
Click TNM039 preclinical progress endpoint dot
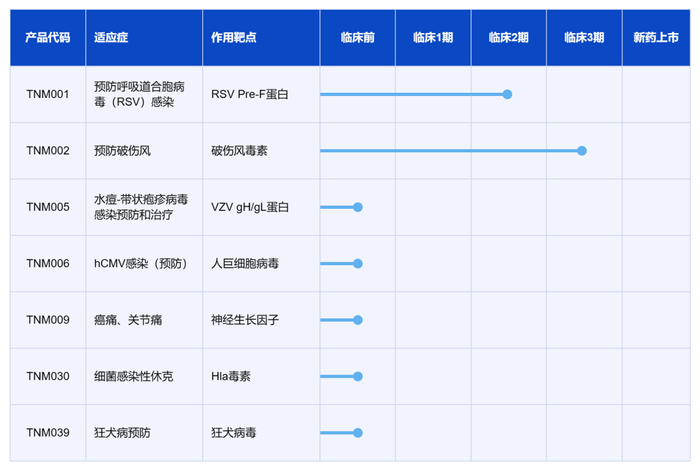[358, 433]
